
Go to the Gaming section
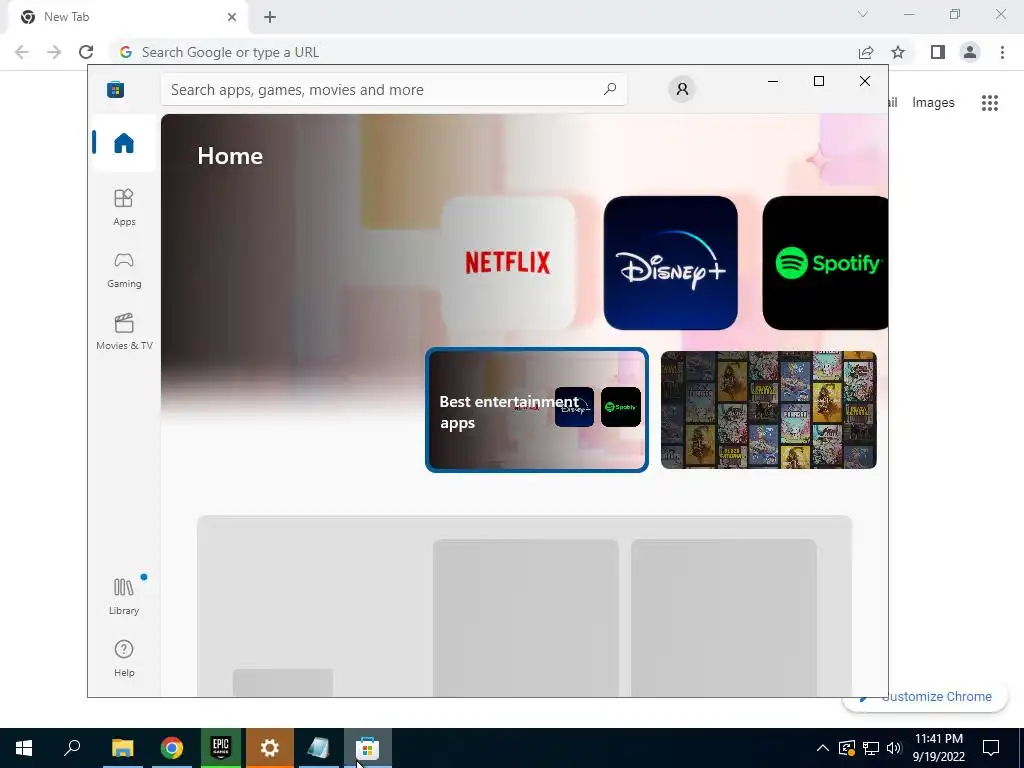click(123, 270)
